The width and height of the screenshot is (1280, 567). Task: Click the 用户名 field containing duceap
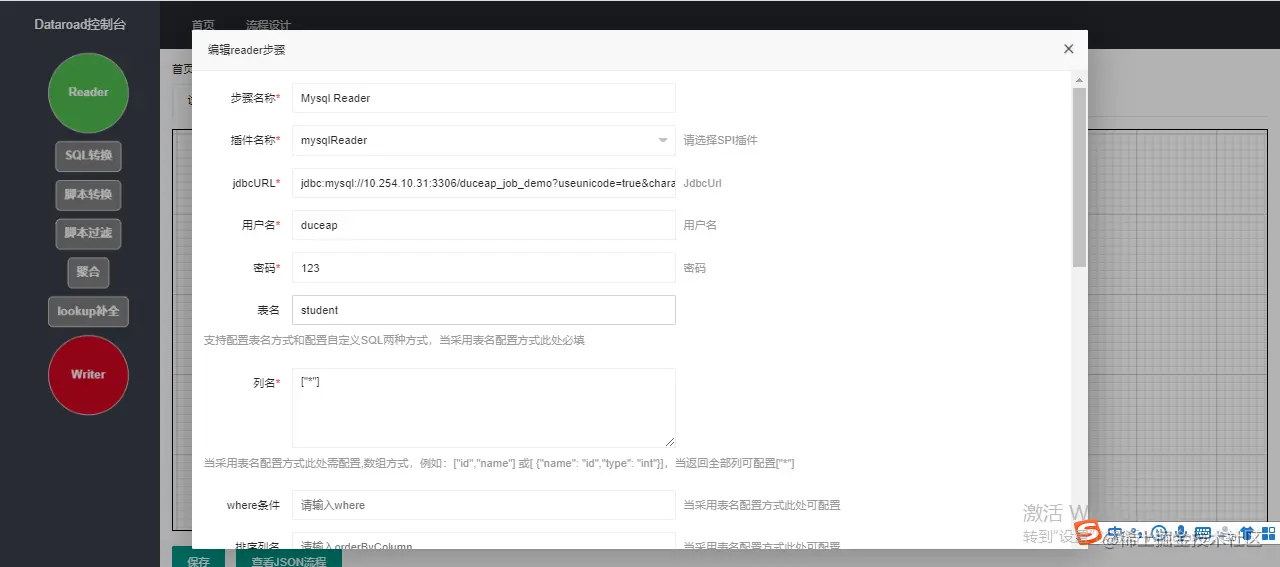pyautogui.click(x=484, y=225)
